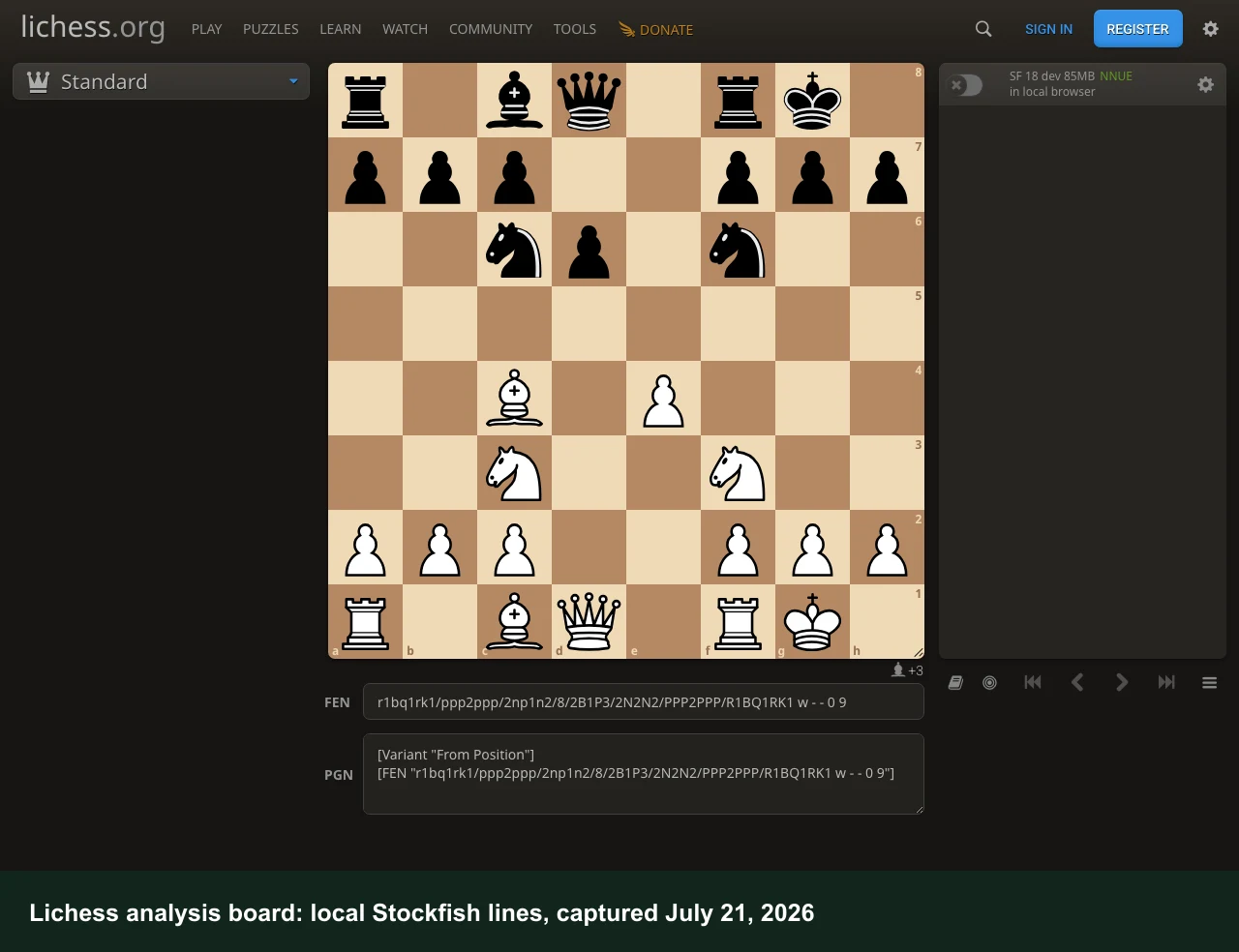The height and width of the screenshot is (952, 1239).
Task: Open the PUZZLES menu
Action: (271, 29)
